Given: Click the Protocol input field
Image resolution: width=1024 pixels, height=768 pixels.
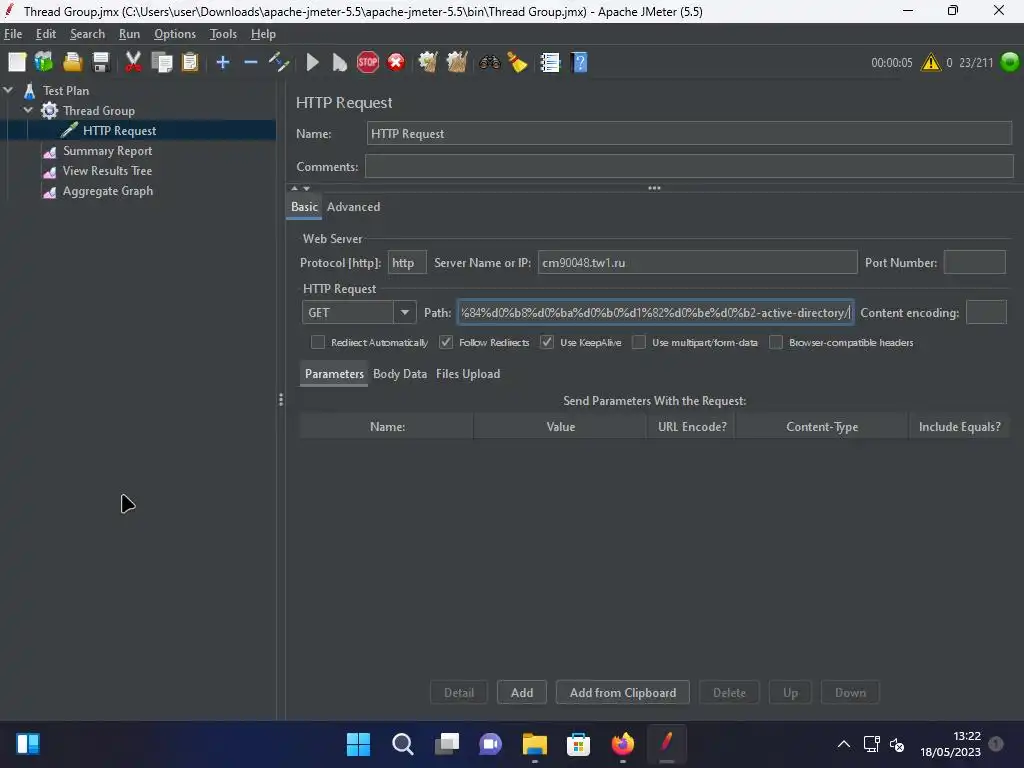Looking at the screenshot, I should tap(407, 263).
